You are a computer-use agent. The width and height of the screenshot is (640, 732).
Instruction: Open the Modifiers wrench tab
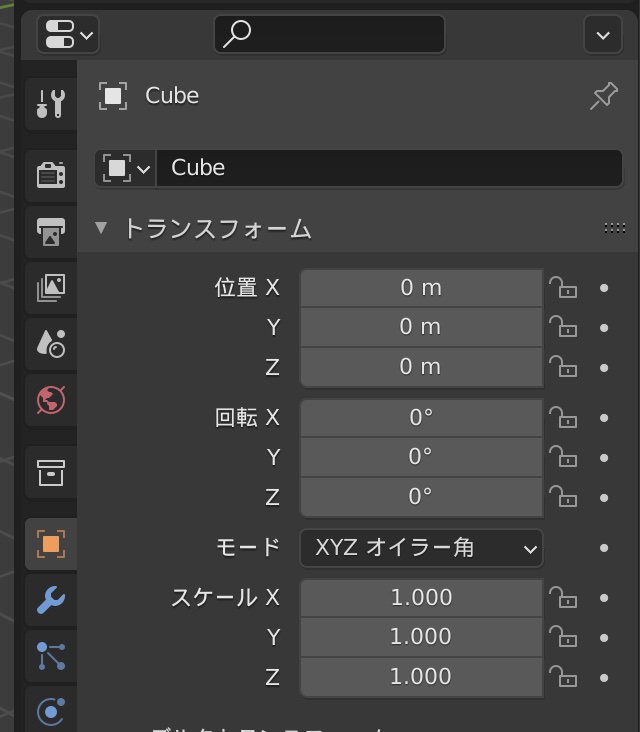tap(50, 600)
